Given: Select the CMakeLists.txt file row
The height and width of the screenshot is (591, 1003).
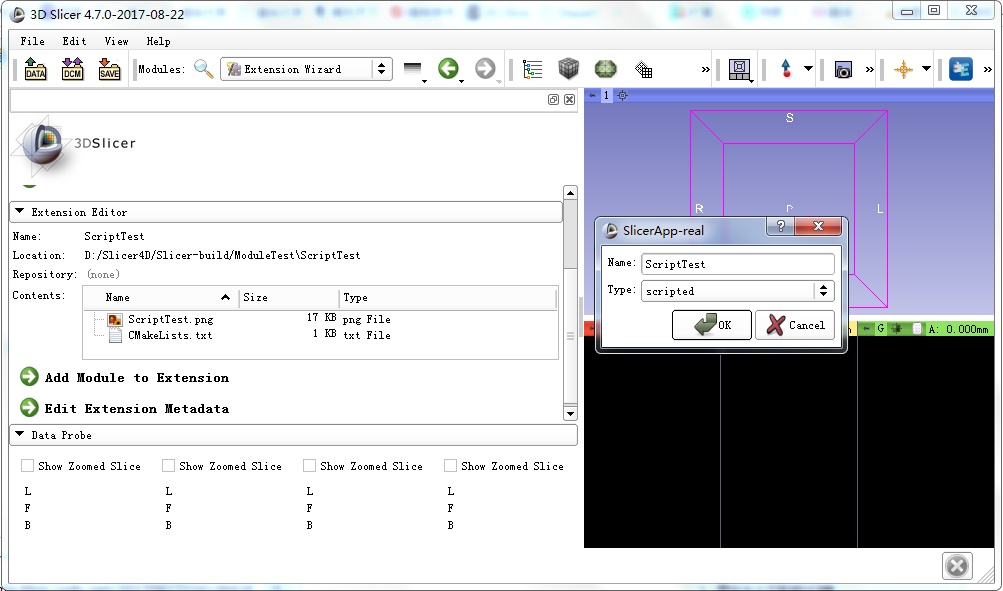Looking at the screenshot, I should 170,335.
